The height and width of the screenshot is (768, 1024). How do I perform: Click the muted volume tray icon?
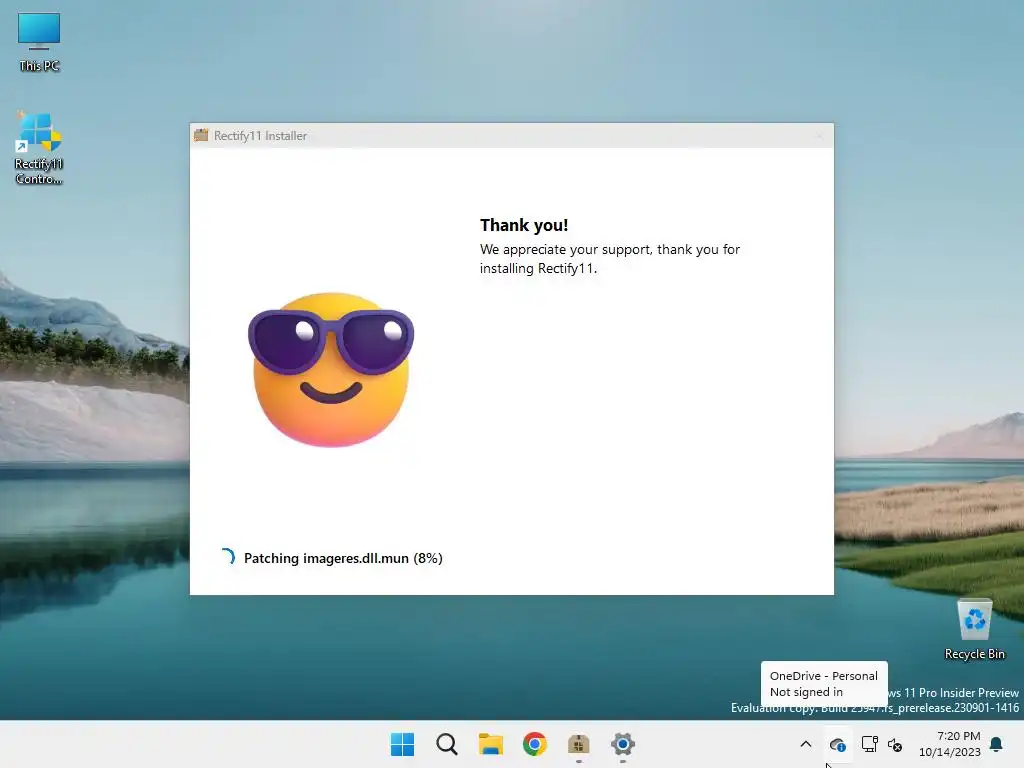pos(895,744)
